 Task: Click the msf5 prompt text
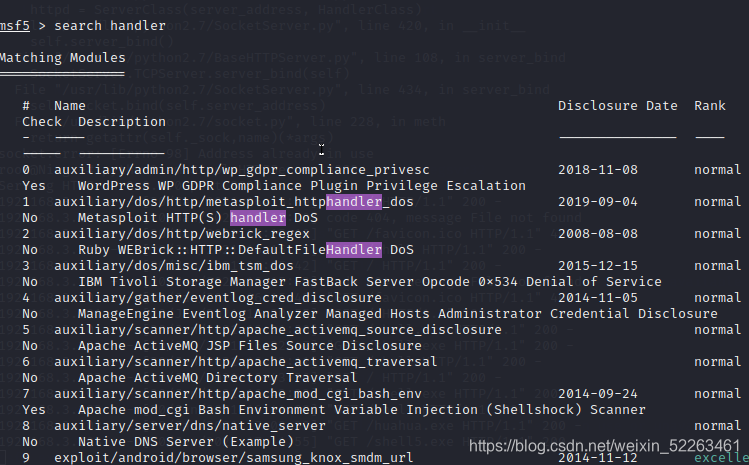point(15,25)
